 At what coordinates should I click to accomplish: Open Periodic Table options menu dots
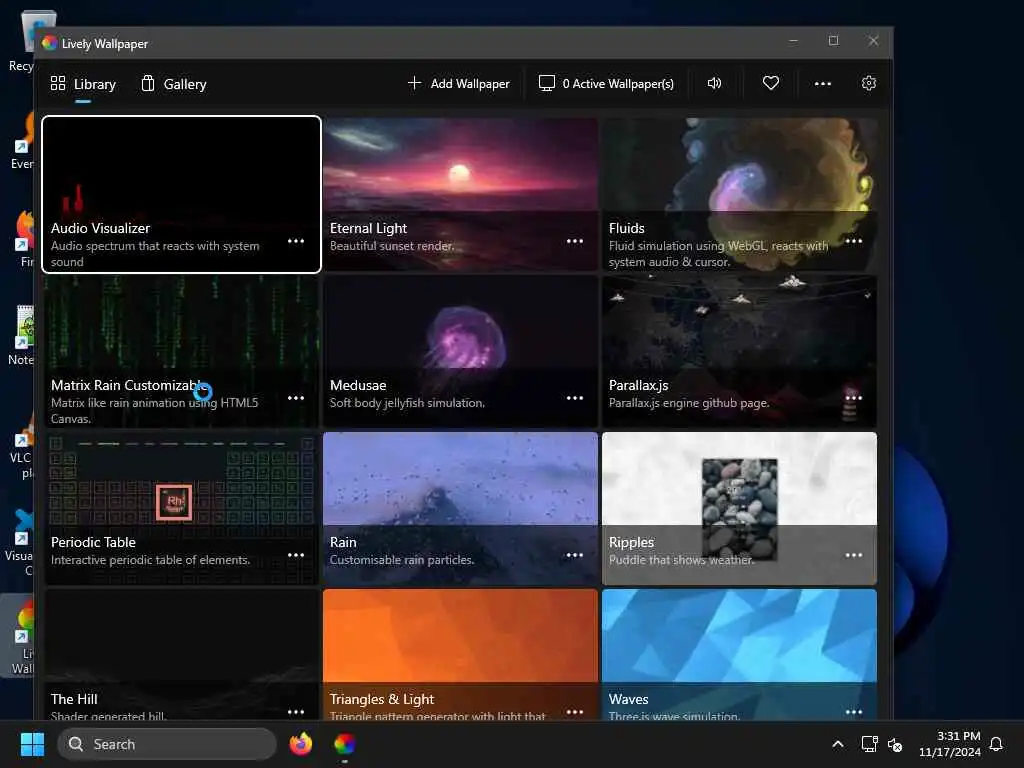(296, 555)
